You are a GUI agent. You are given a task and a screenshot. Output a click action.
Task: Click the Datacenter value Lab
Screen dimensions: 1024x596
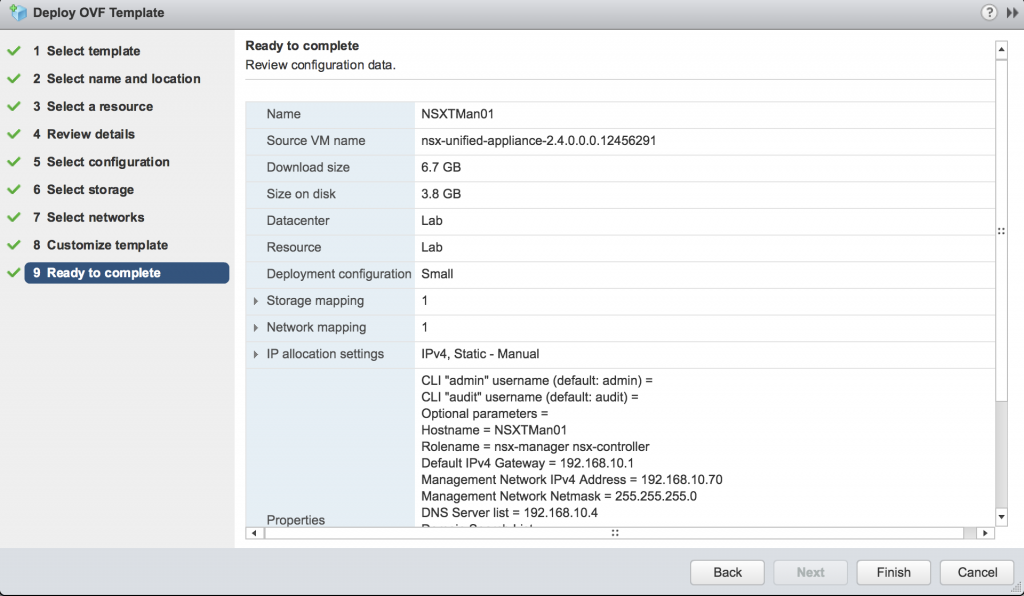[432, 221]
